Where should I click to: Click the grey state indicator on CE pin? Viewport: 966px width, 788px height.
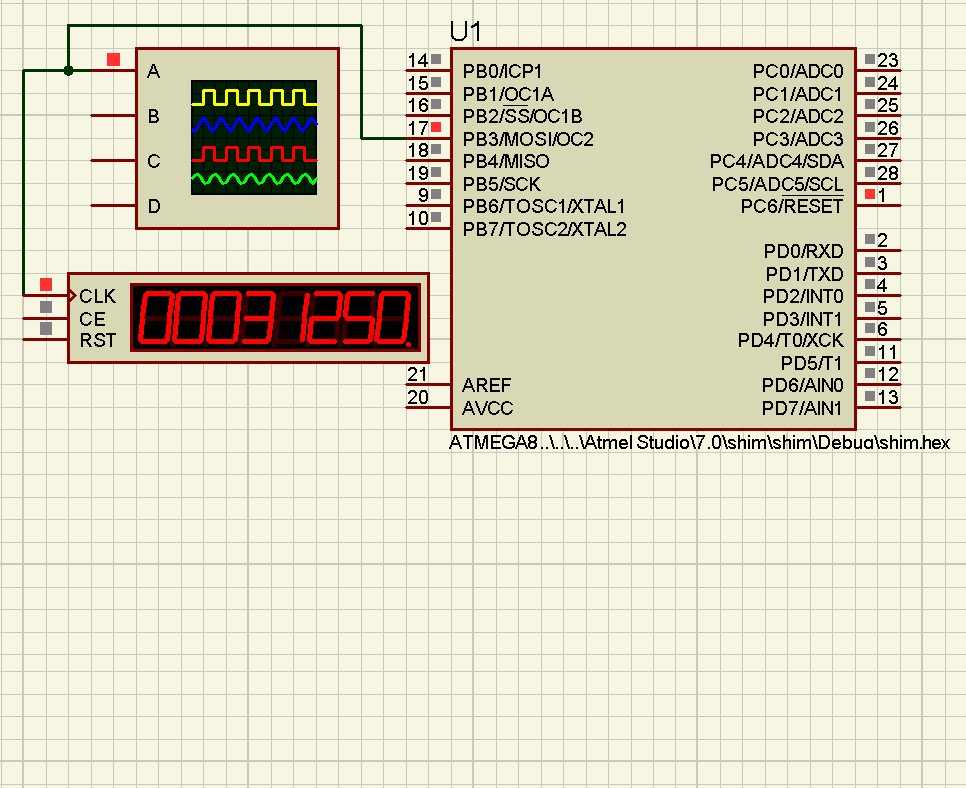(x=46, y=307)
